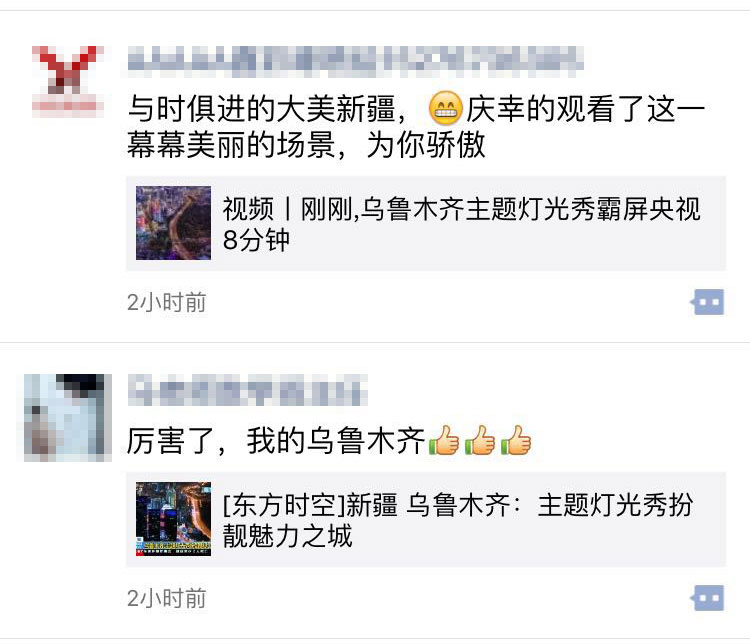Click the phrase 为你骄傲 in first post
This screenshot has width=750, height=644.
pos(426,145)
